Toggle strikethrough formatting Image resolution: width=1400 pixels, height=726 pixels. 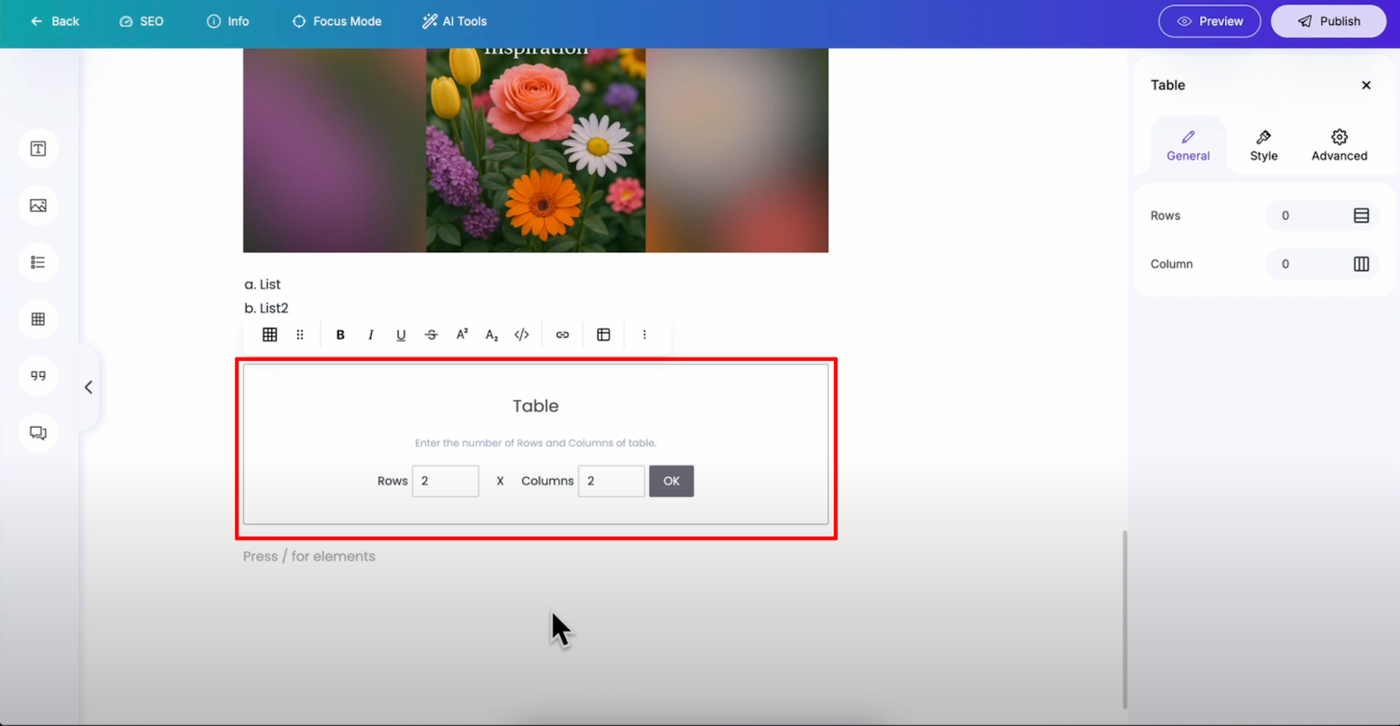tap(431, 335)
